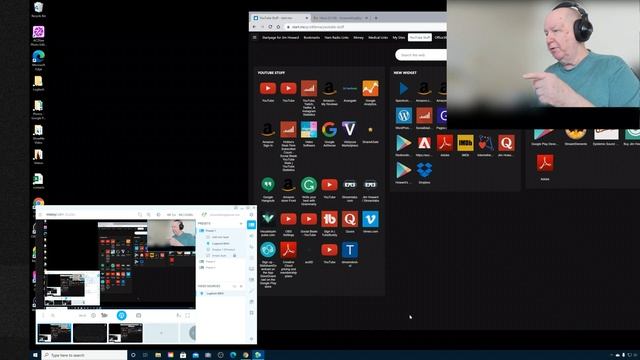Open Medical Links in navigation
The height and width of the screenshot is (360, 640).
[378, 38]
